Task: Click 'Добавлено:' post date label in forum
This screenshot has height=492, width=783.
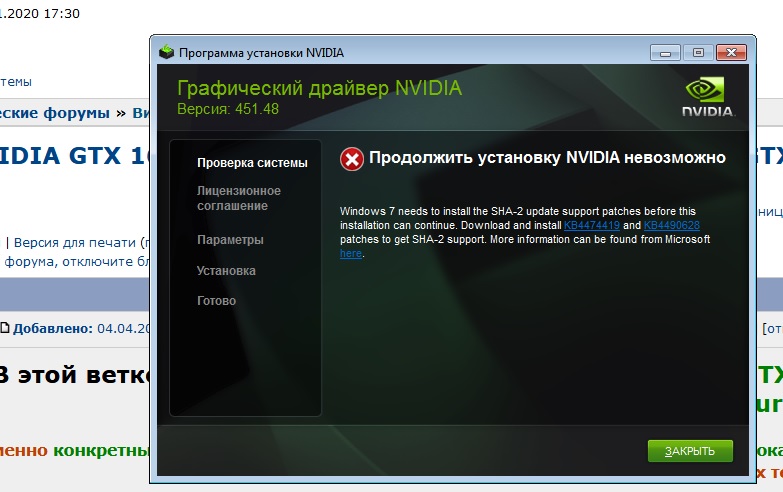Action: [x=53, y=329]
